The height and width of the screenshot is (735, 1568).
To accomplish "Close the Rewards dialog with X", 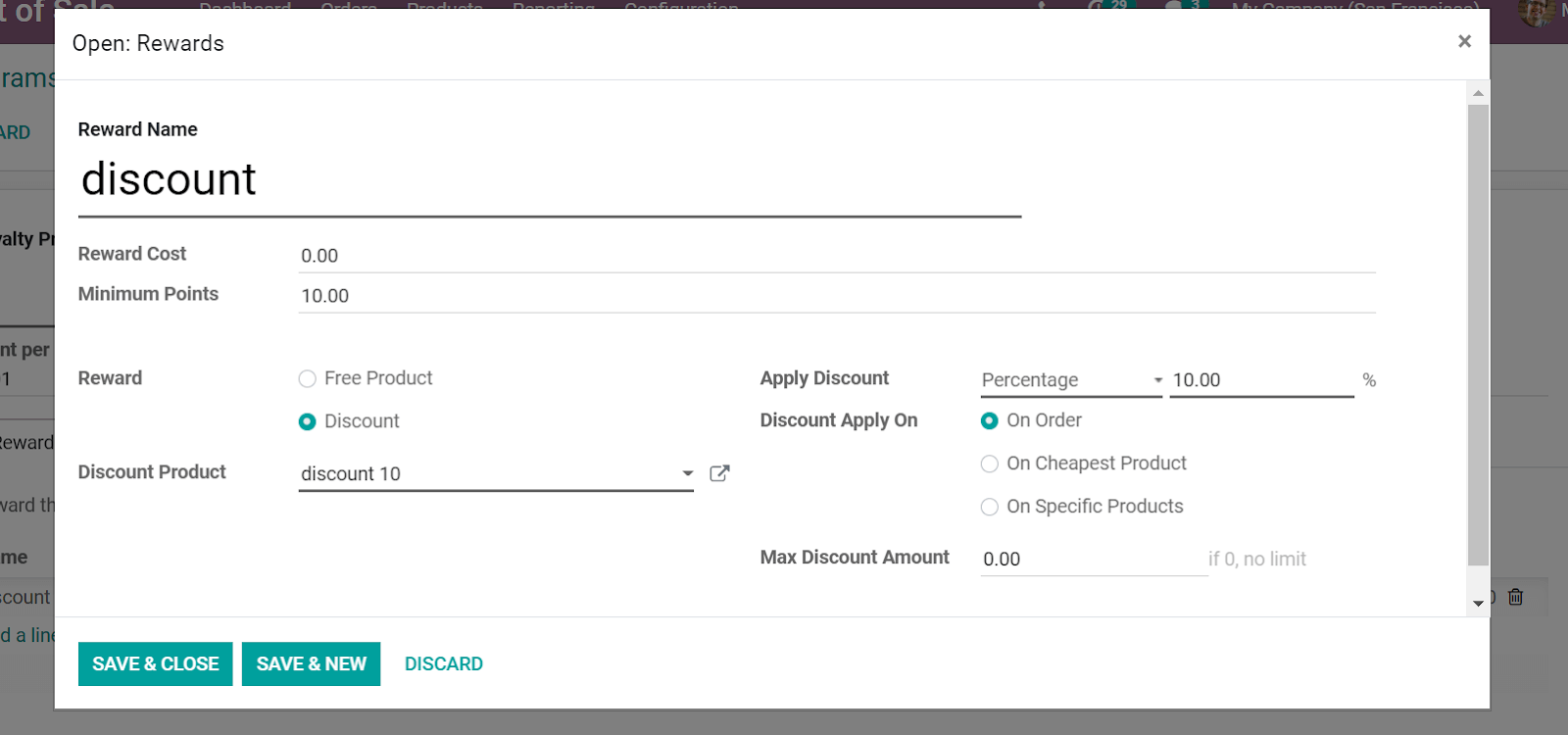I will (1464, 41).
